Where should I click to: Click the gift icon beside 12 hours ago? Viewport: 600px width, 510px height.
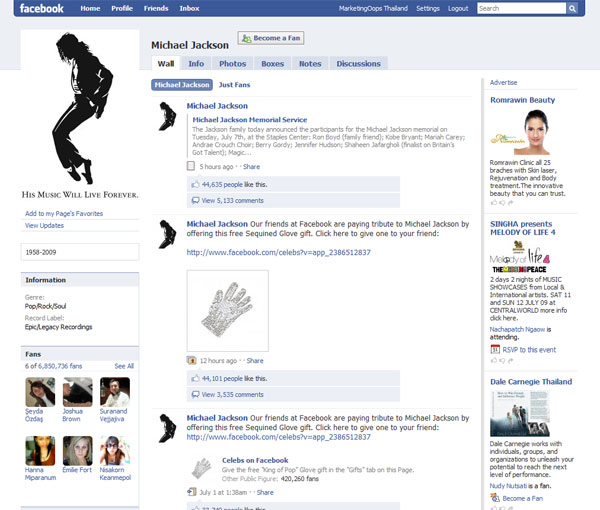point(191,360)
